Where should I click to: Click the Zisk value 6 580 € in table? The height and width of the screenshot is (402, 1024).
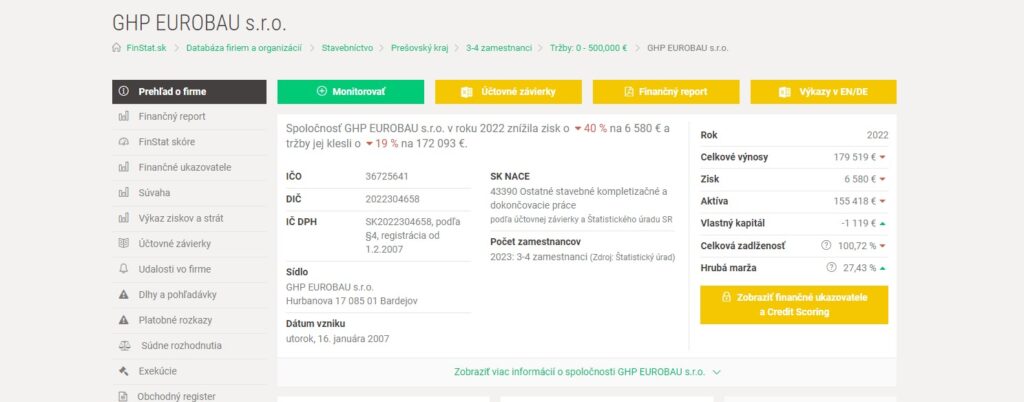860,179
